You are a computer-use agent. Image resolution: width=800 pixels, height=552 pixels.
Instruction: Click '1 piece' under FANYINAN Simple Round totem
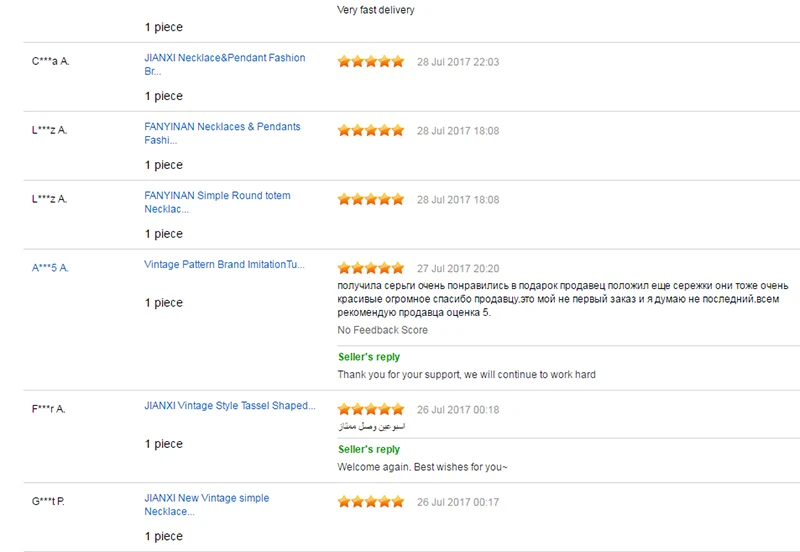(x=163, y=234)
